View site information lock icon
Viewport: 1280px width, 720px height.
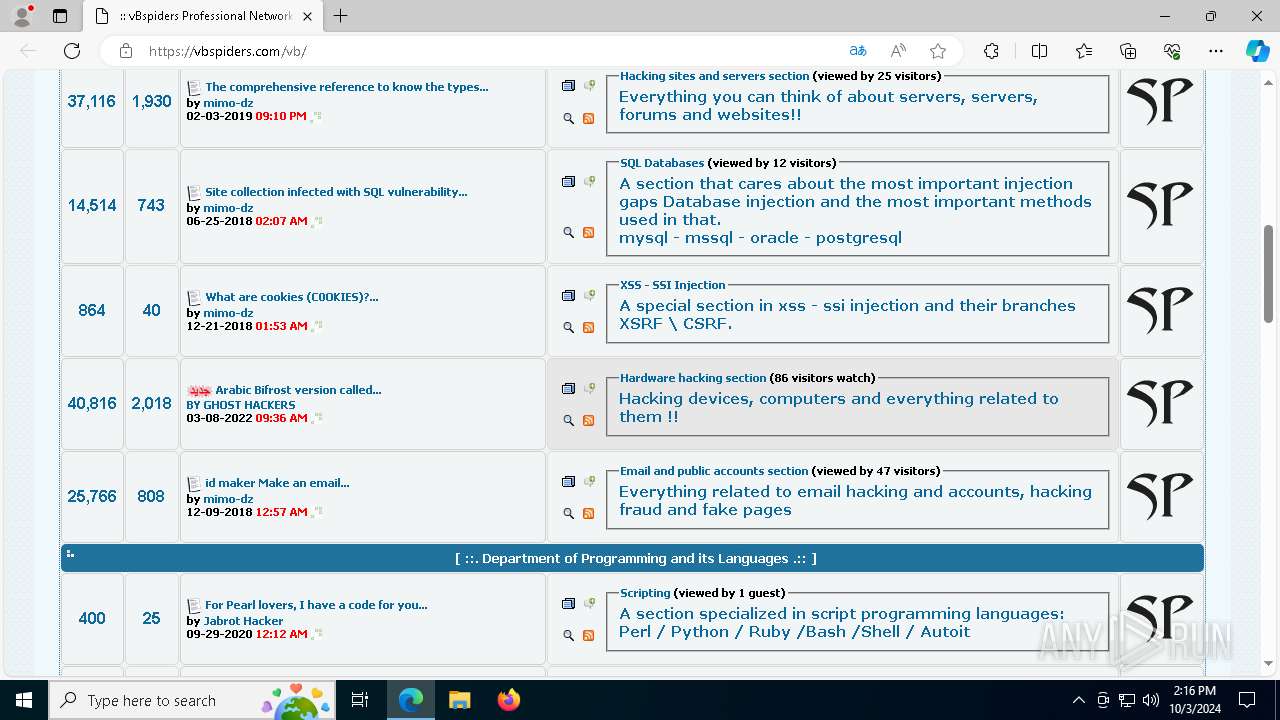pos(126,51)
